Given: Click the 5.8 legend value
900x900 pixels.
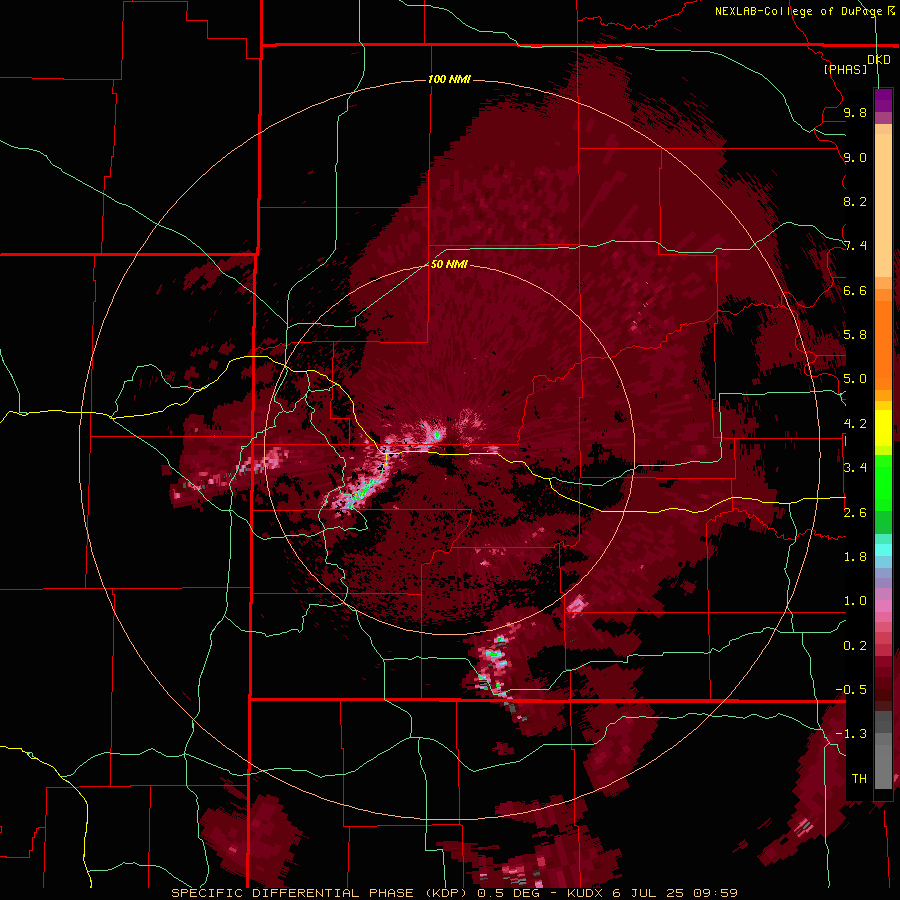Looking at the screenshot, I should (855, 335).
